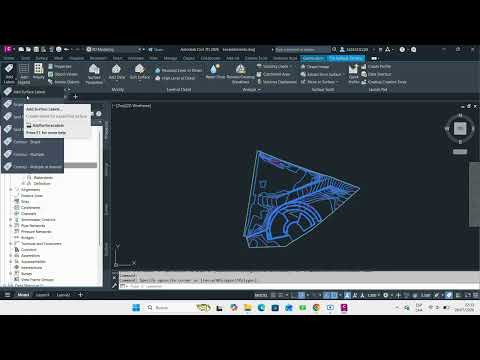Click the workspace switching gear icon
480x360 pixels.
tap(386, 295)
